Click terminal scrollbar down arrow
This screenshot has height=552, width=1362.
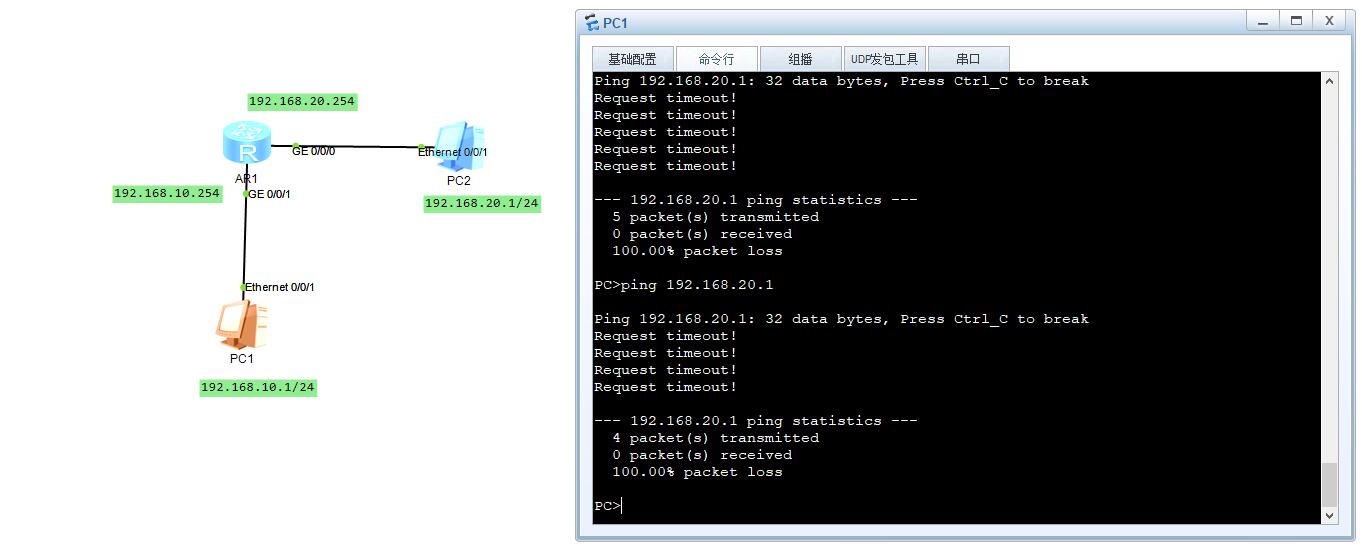pyautogui.click(x=1329, y=515)
